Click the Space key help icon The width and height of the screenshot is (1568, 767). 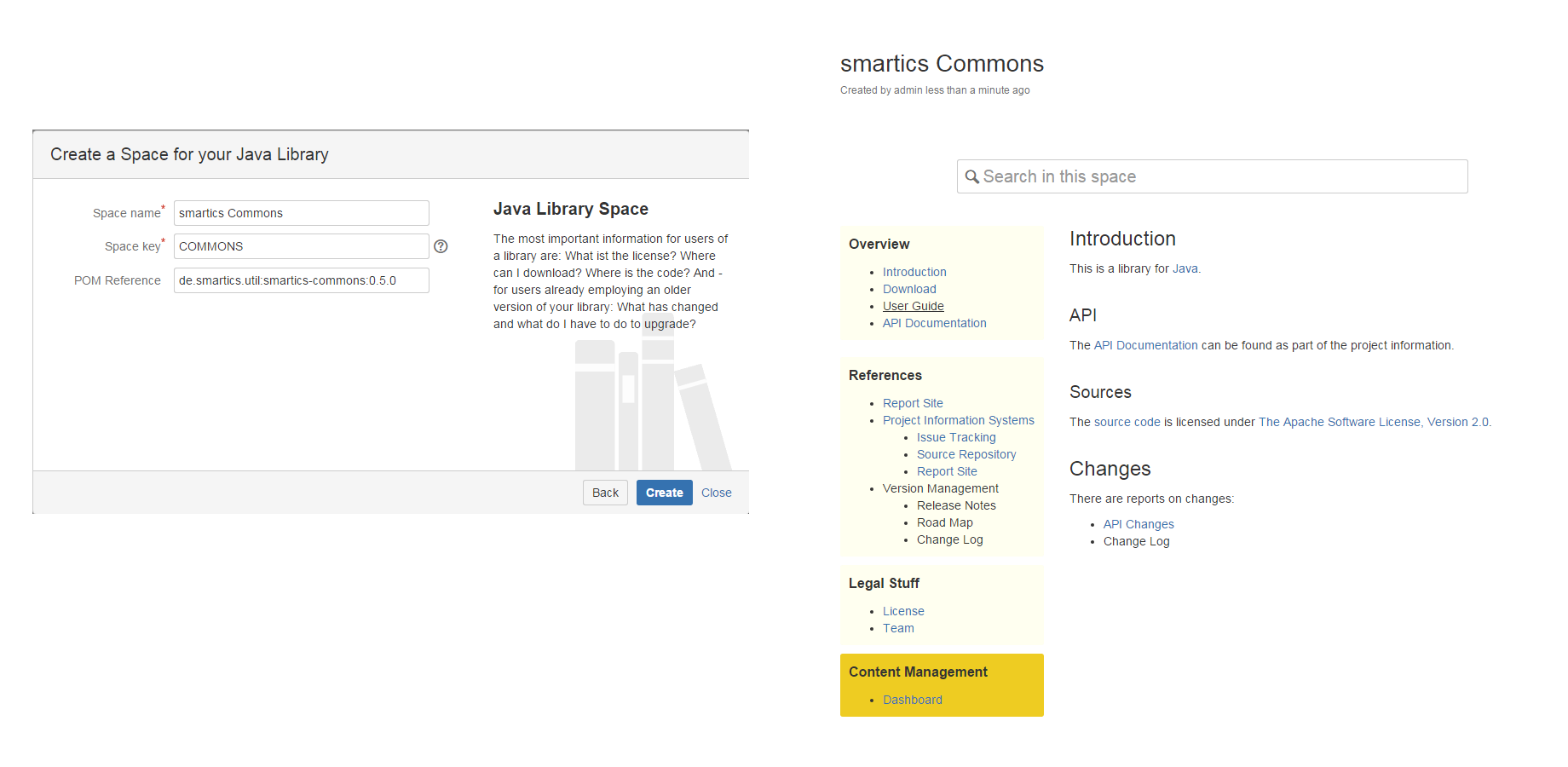click(441, 246)
